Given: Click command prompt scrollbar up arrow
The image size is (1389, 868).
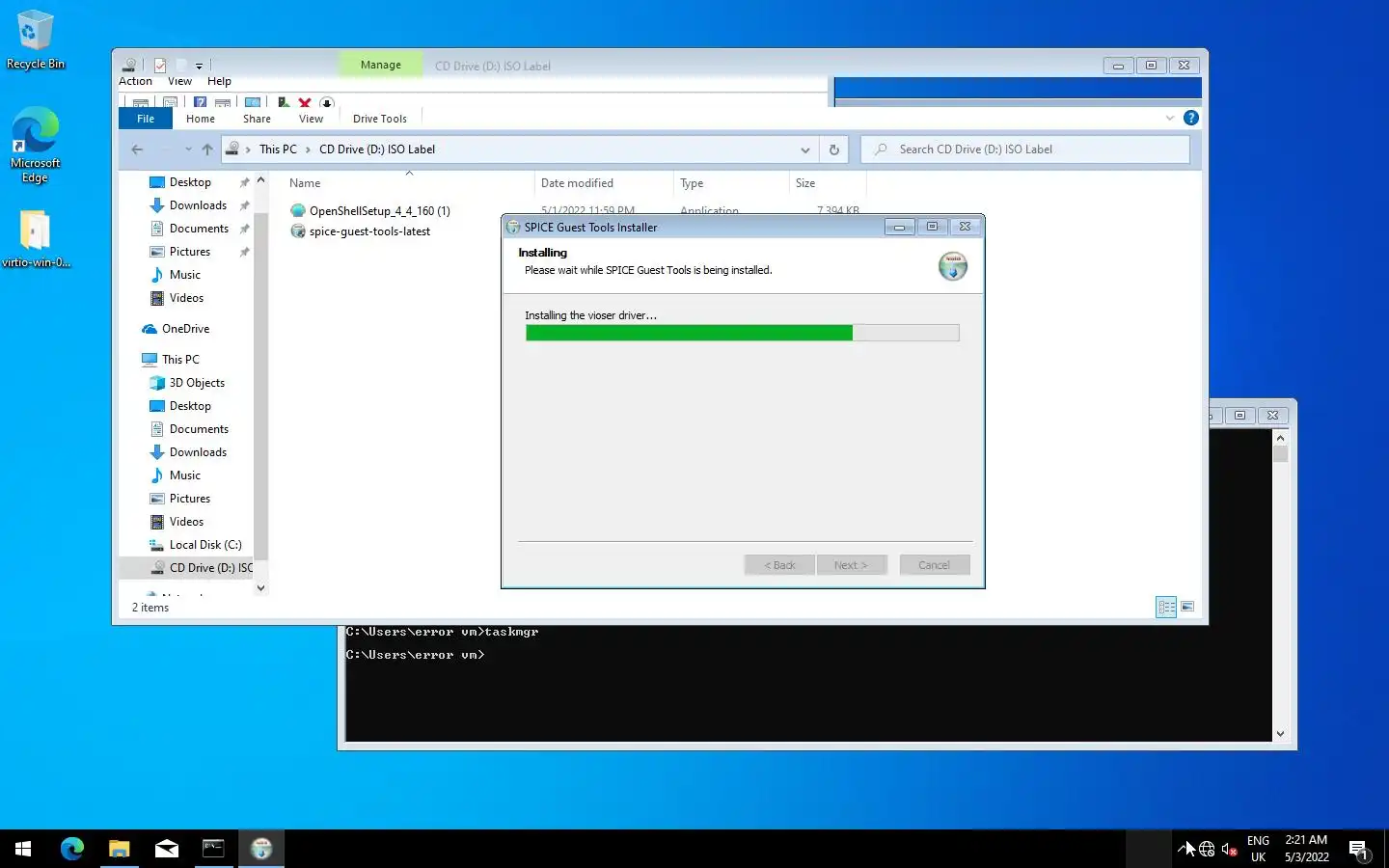Looking at the screenshot, I should (x=1280, y=438).
